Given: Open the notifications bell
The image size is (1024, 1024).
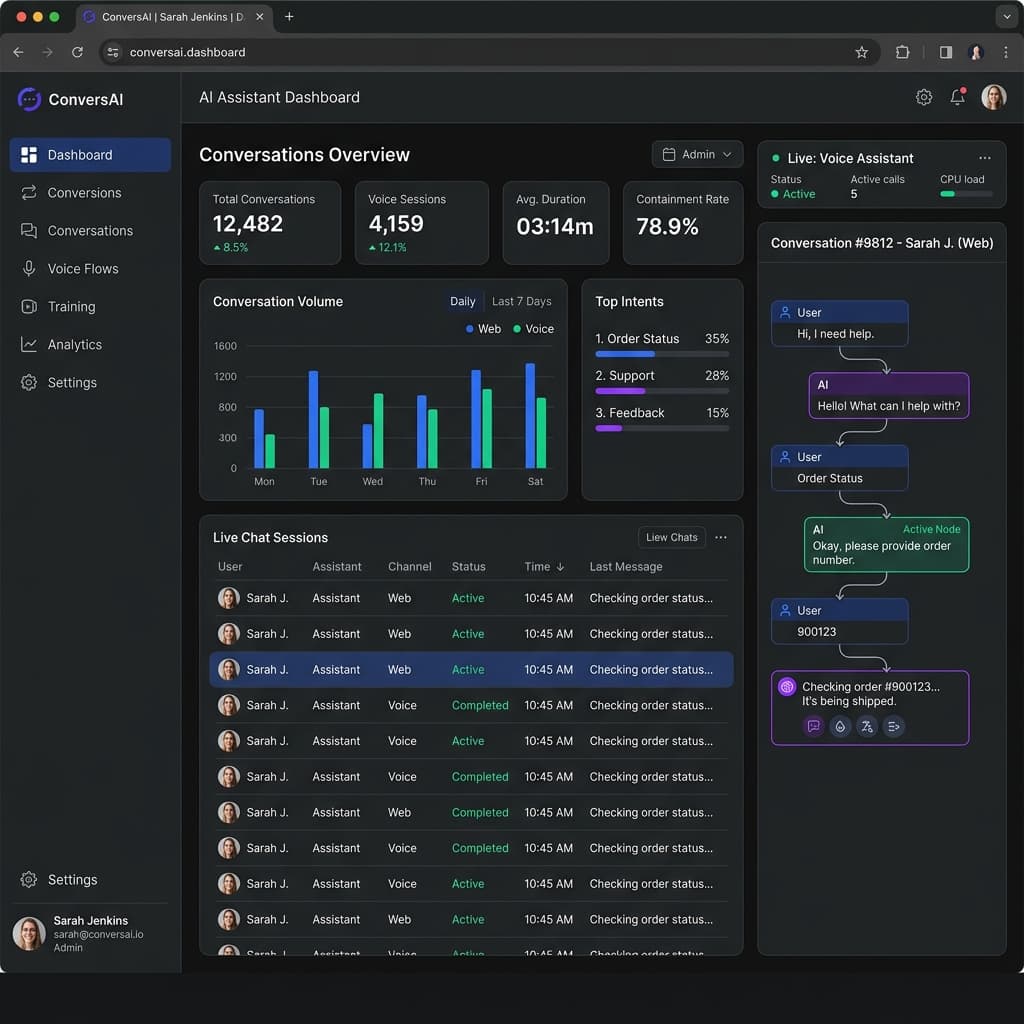Looking at the screenshot, I should (957, 97).
